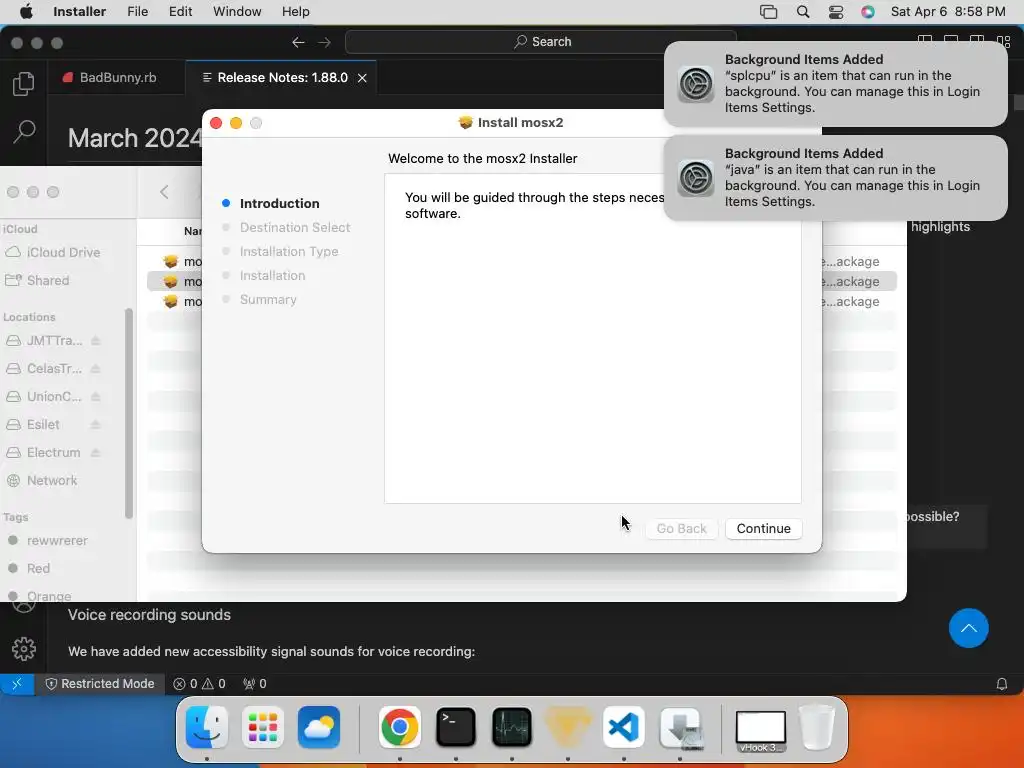The image size is (1024, 768).
Task: Go back with VS Code navigation arrow
Action: point(298,42)
